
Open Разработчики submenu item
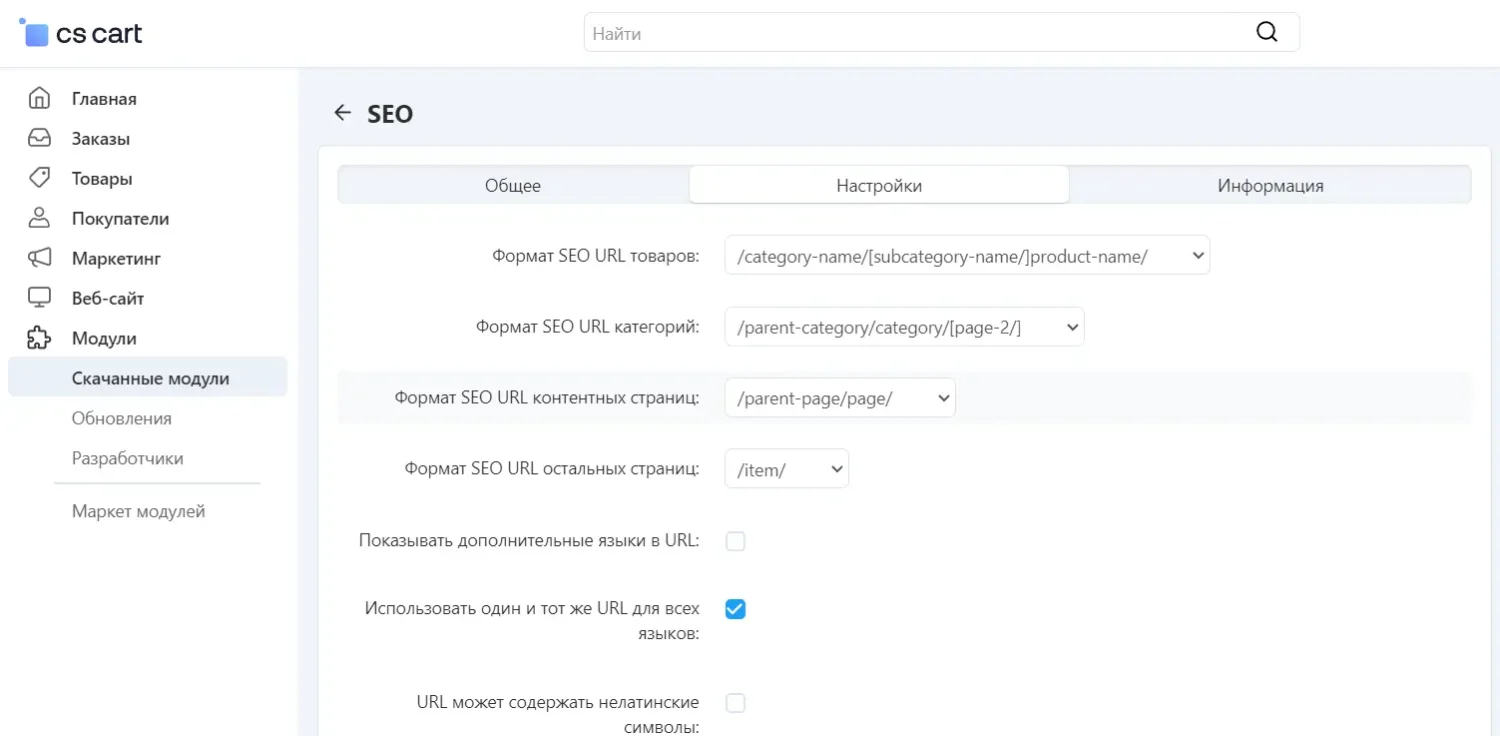pos(128,458)
